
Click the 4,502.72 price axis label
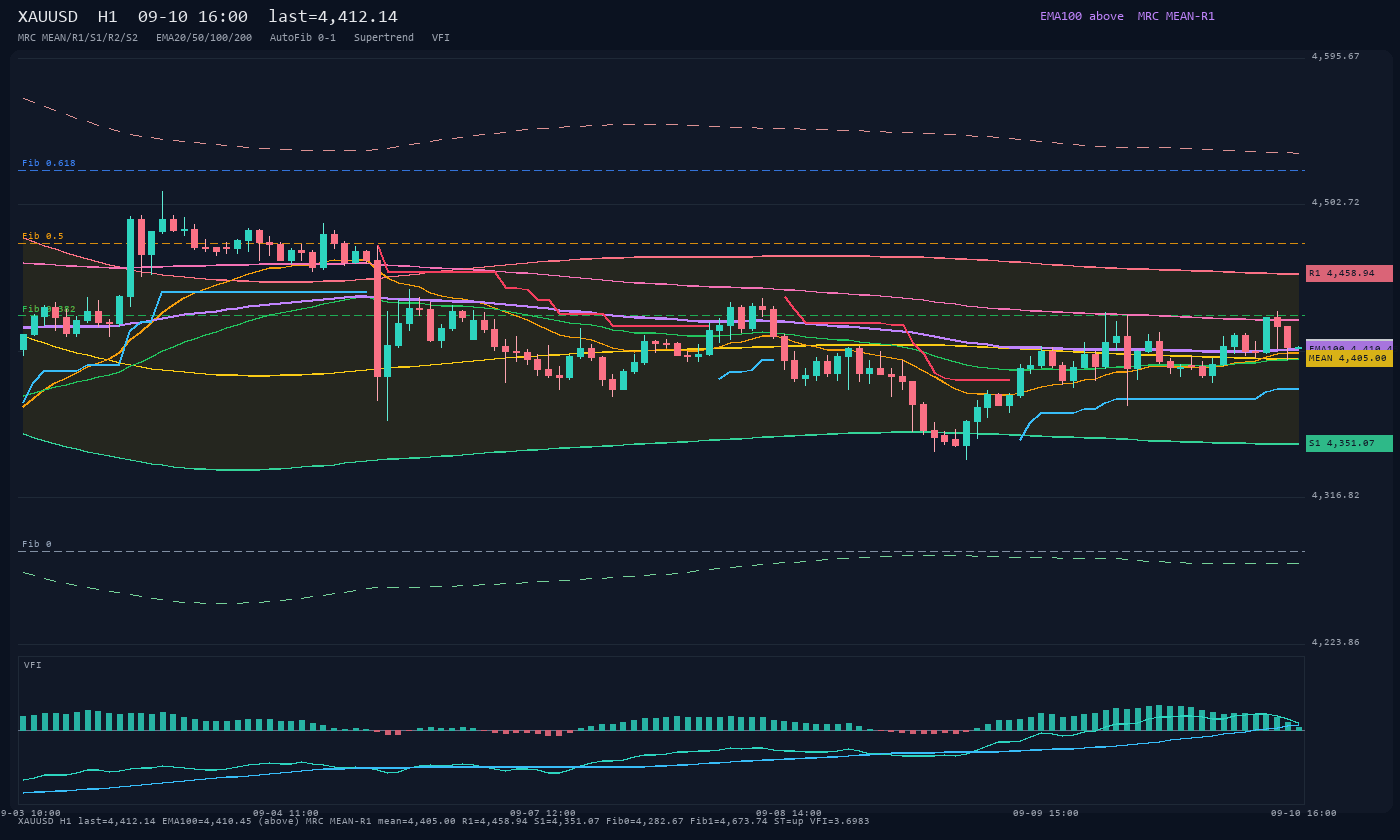(x=1336, y=203)
